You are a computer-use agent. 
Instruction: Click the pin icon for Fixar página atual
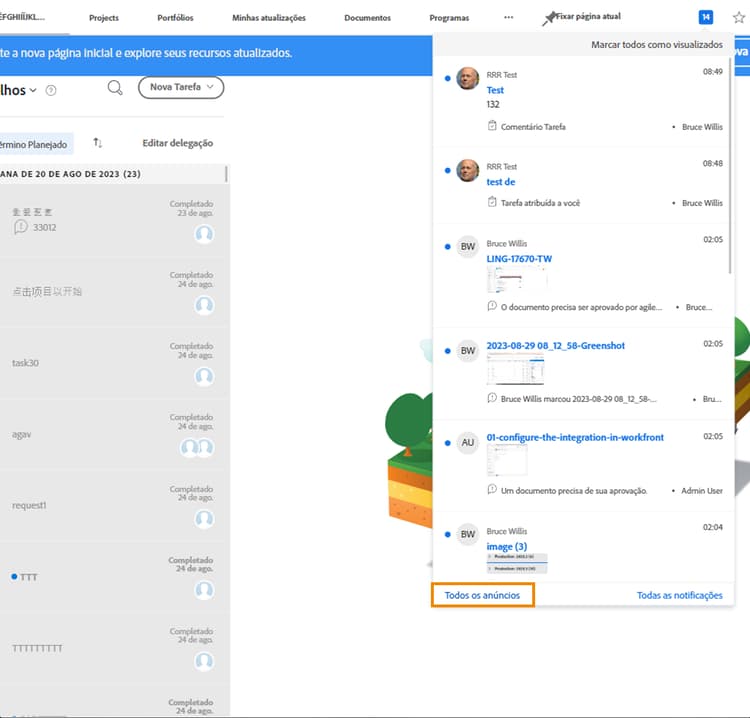548,18
